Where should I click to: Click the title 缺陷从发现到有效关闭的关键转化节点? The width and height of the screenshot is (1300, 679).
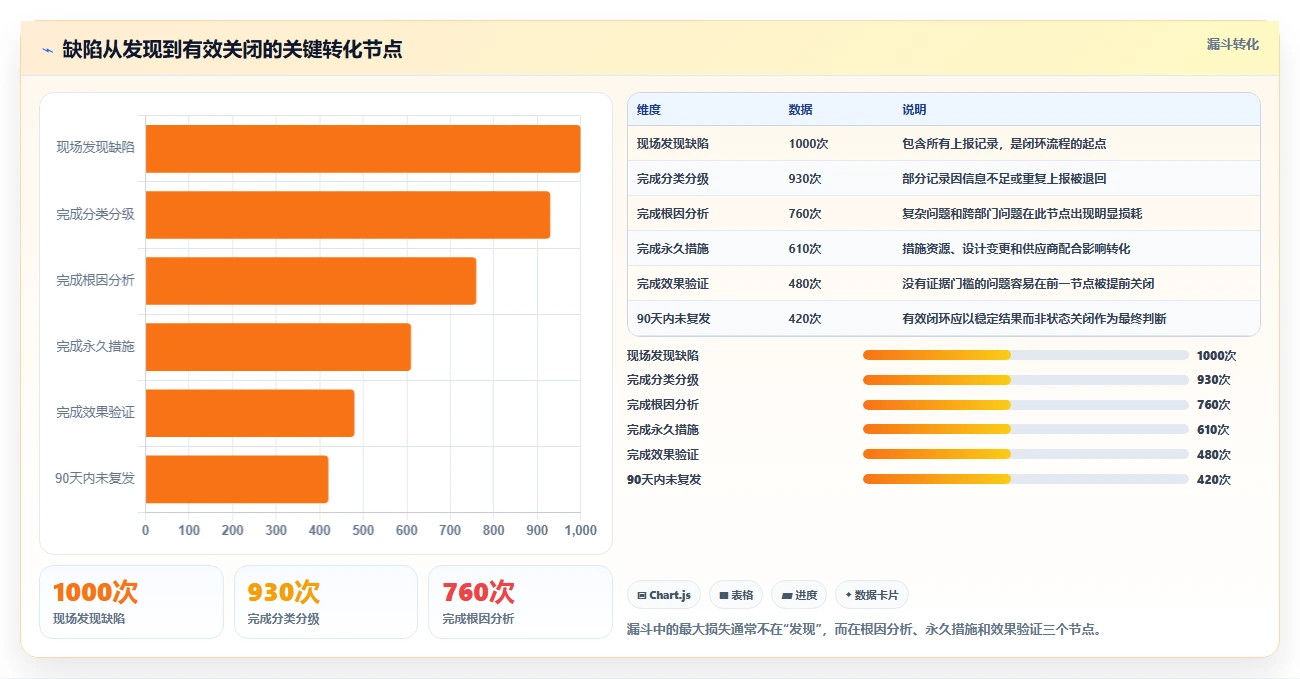[x=232, y=49]
